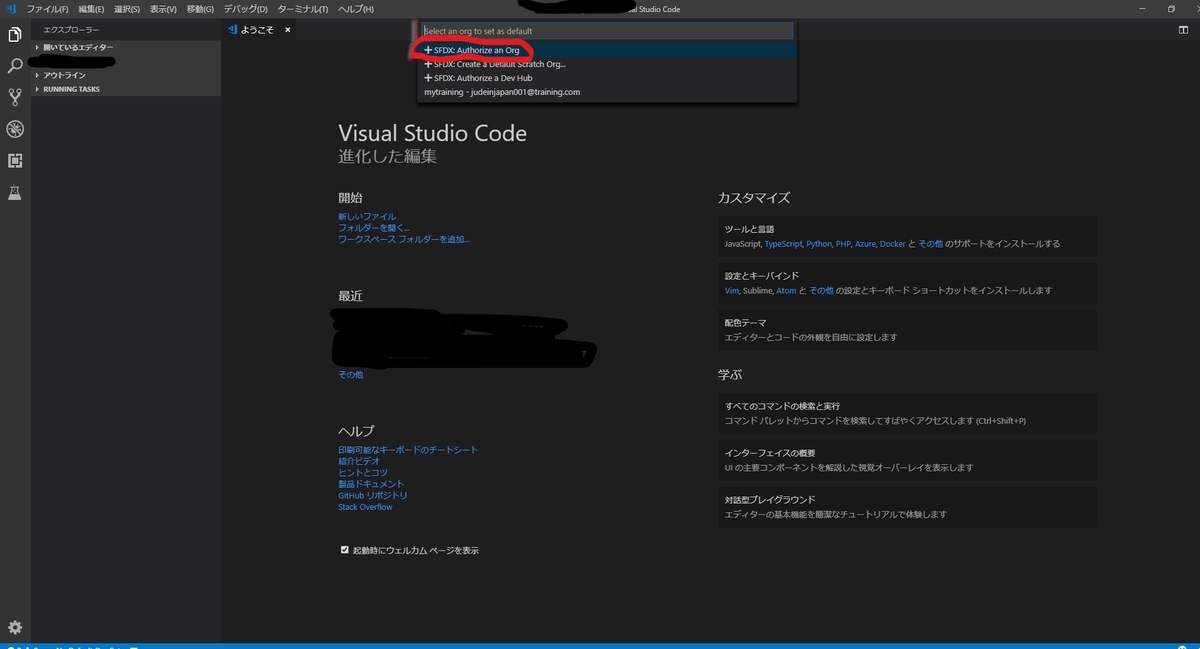Open the 選択(S) menu
The image size is (1200, 649).
point(127,9)
